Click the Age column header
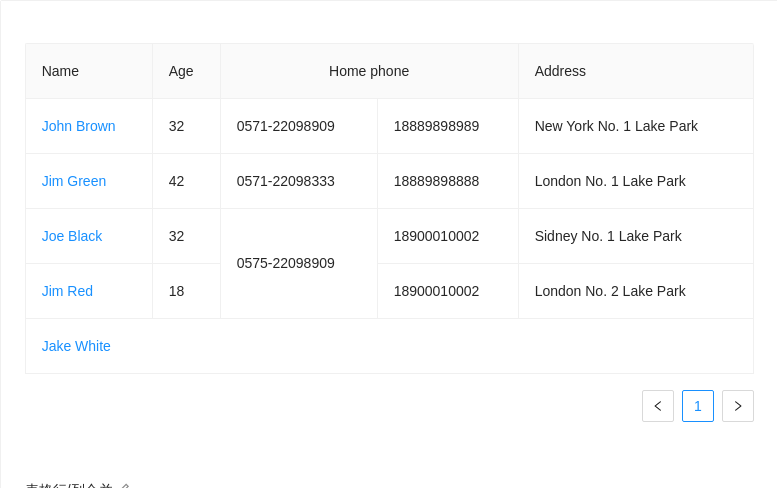 (x=181, y=71)
